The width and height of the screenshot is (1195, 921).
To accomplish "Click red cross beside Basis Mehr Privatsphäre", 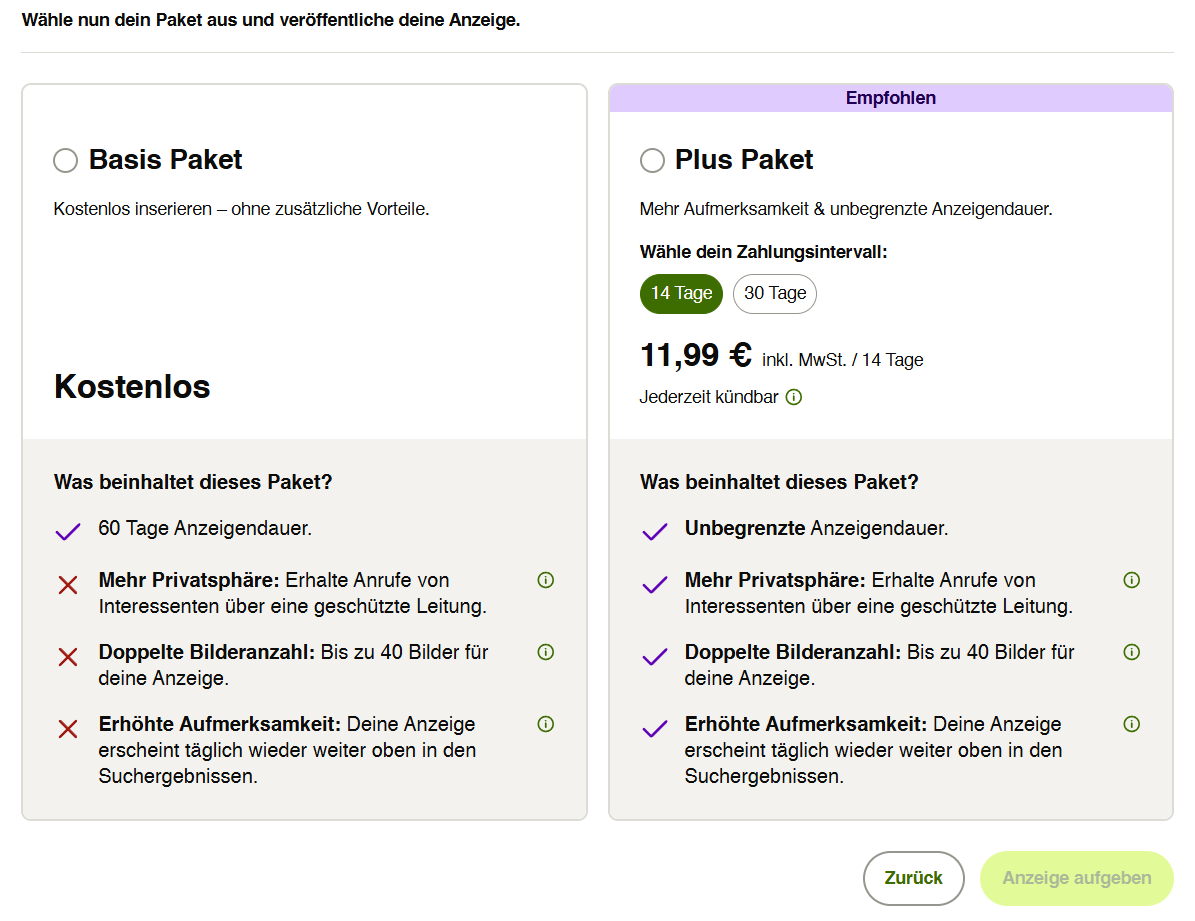I will [x=68, y=585].
